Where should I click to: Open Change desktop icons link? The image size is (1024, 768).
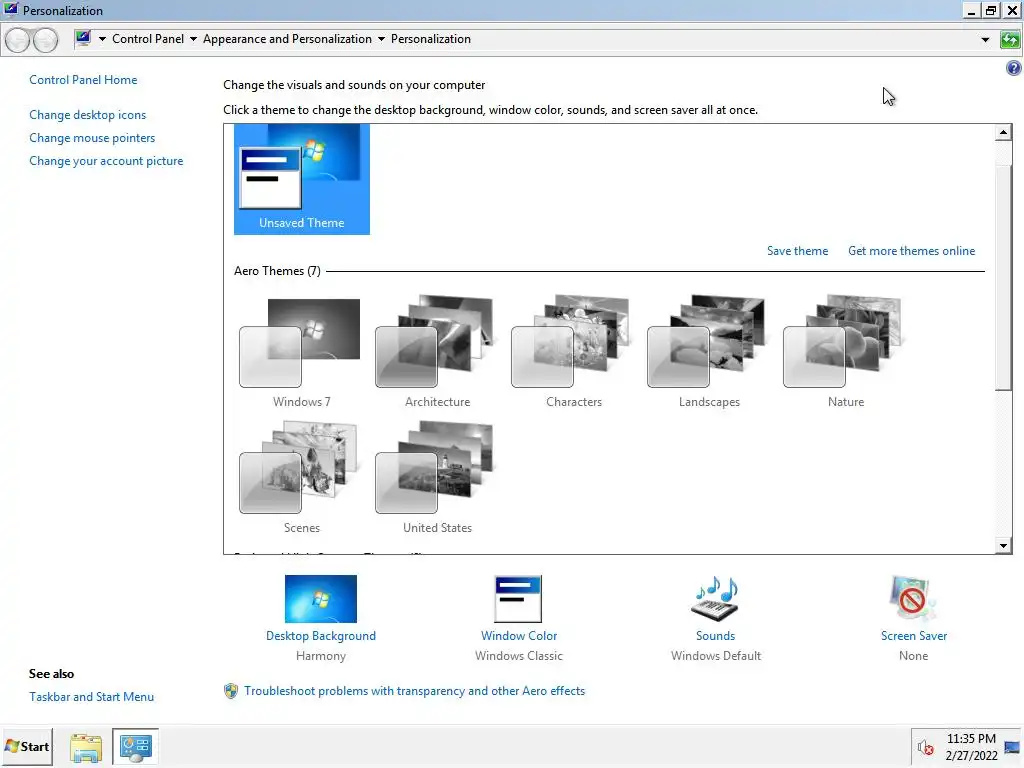(x=88, y=115)
